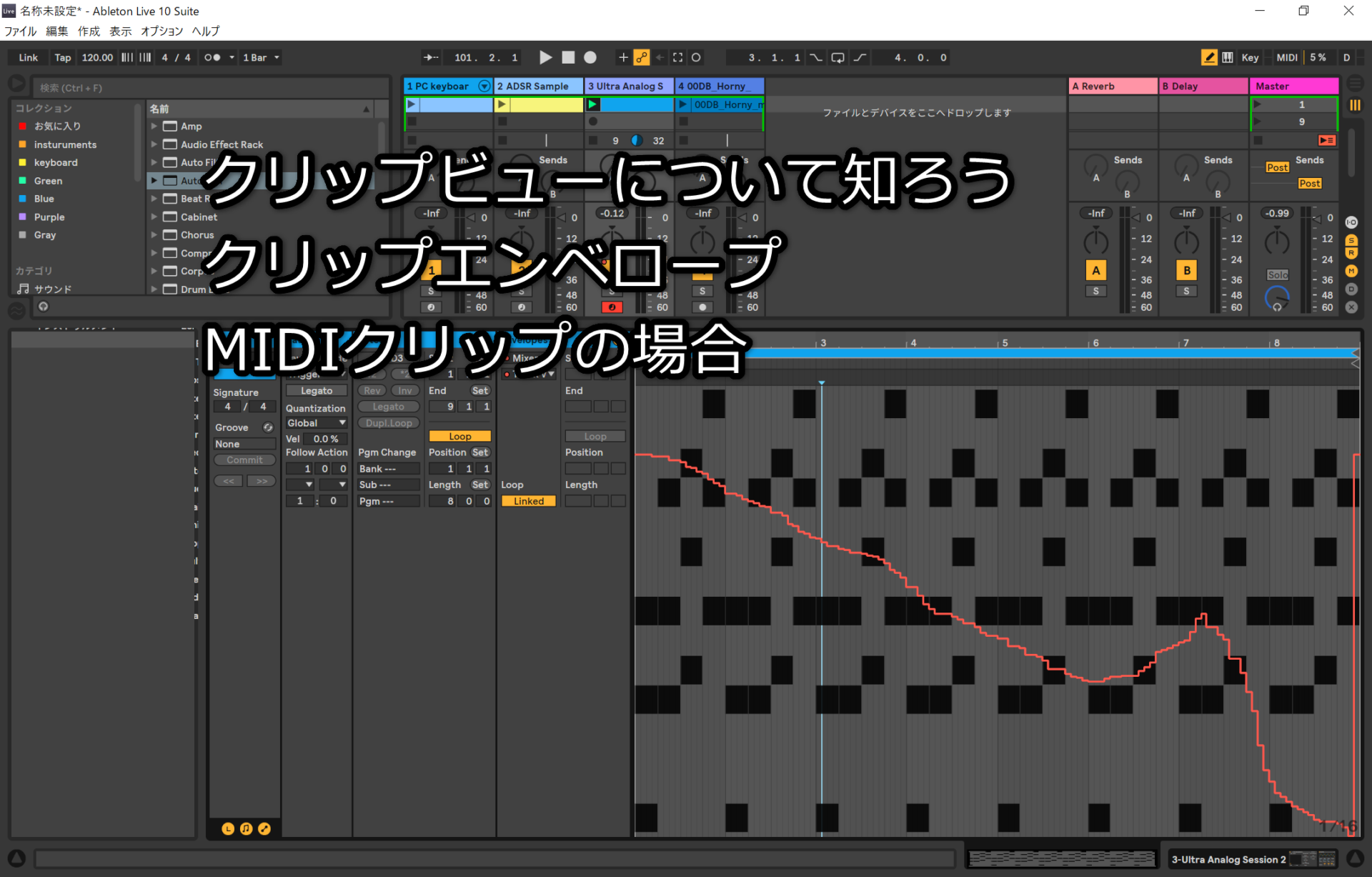Toggle the Linked envelope button
The image size is (1372, 877).
click(528, 501)
